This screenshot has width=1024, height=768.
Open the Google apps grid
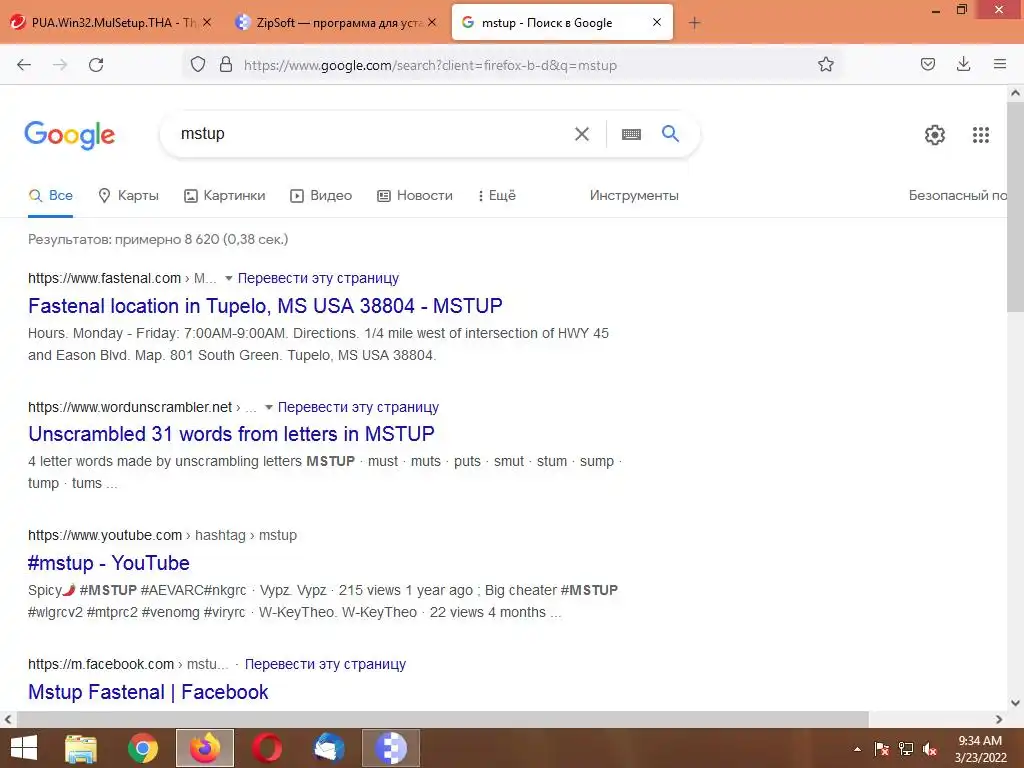981,135
